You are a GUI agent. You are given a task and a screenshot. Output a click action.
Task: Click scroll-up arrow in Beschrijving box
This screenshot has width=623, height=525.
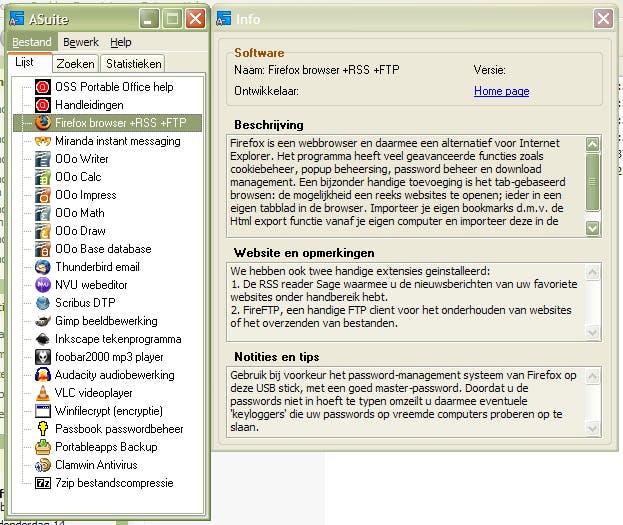pos(592,144)
